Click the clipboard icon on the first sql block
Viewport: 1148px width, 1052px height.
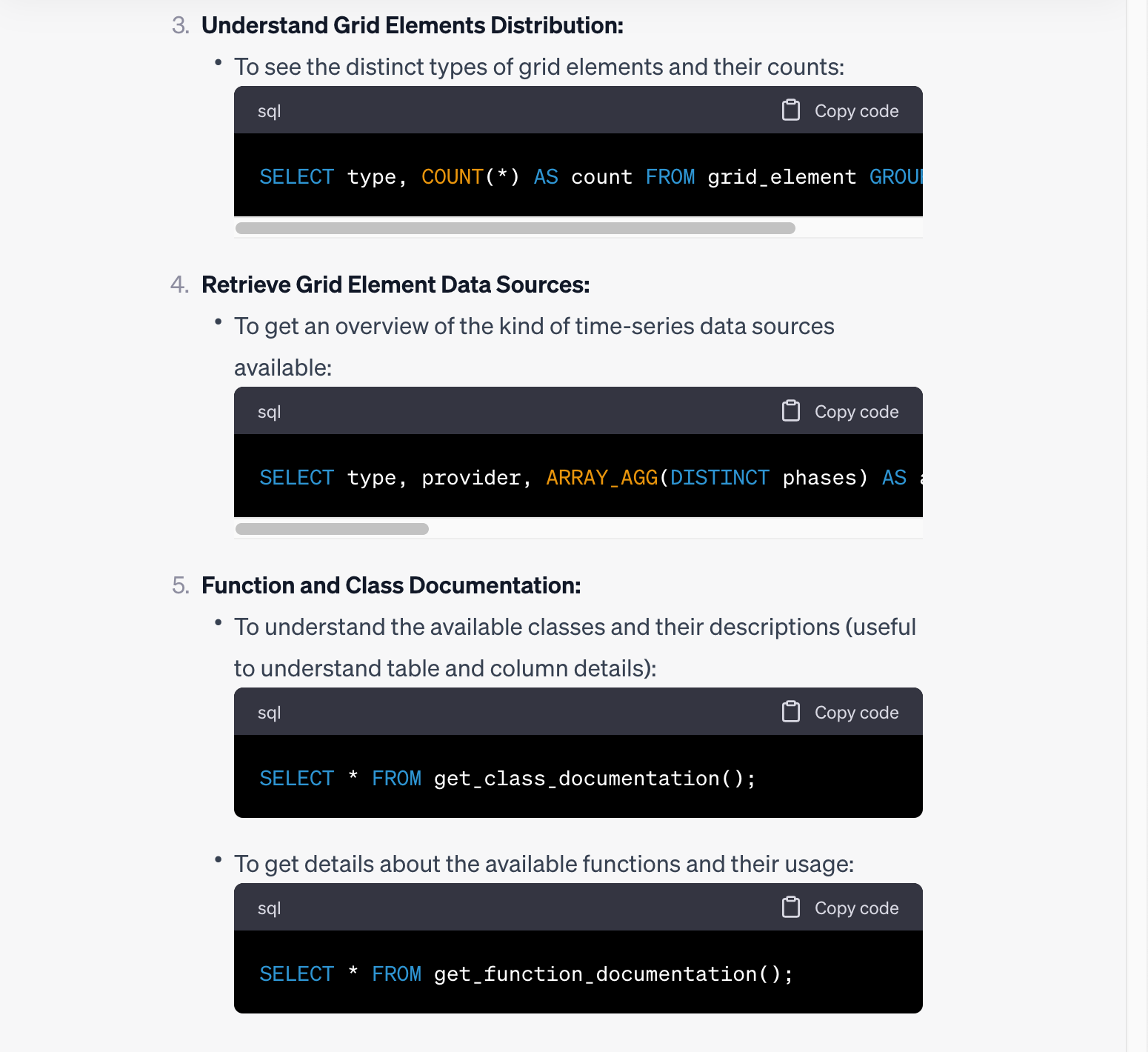tap(790, 110)
